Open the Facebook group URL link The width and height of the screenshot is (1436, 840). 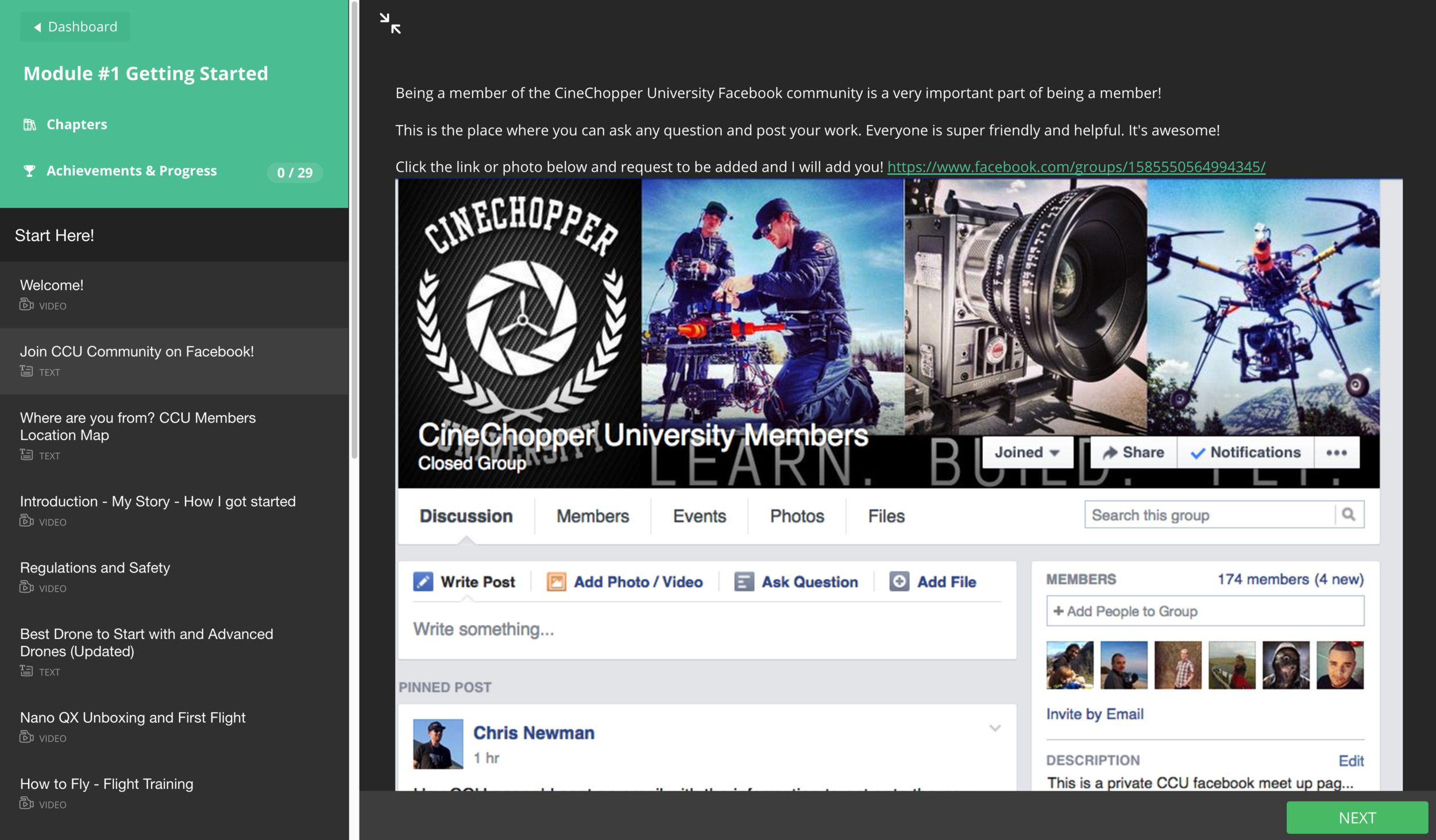coord(1076,167)
